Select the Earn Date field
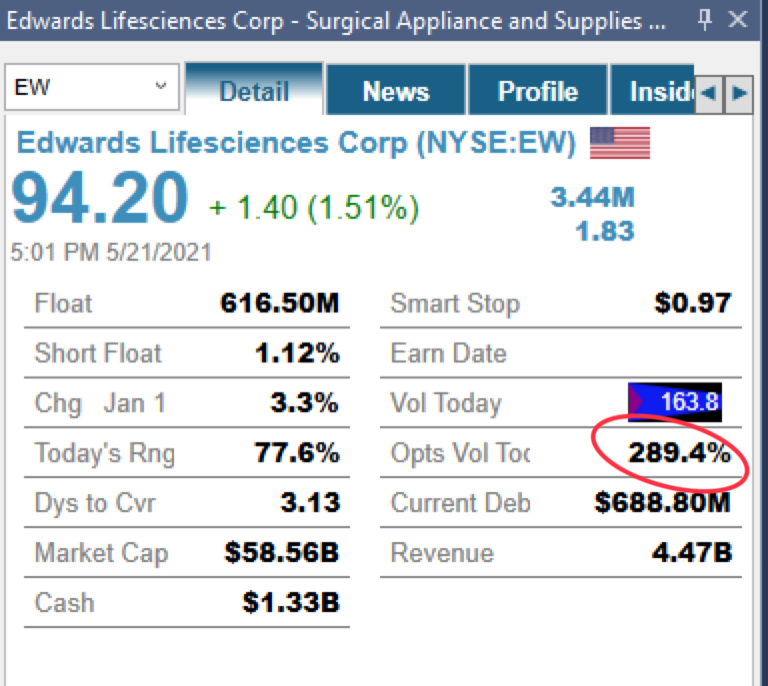The width and height of the screenshot is (768, 686). (x=561, y=353)
